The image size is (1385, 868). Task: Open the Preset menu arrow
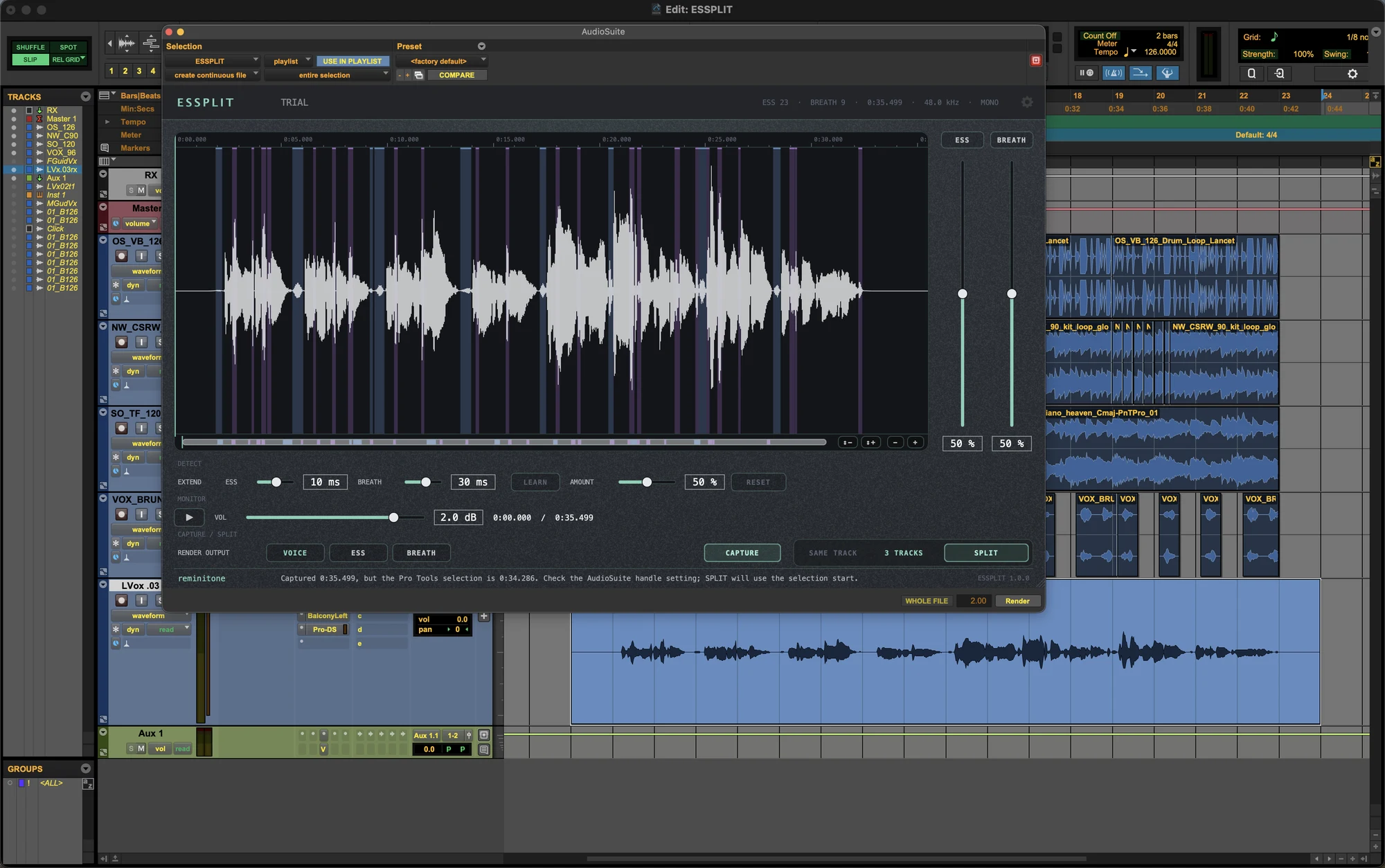[481, 46]
